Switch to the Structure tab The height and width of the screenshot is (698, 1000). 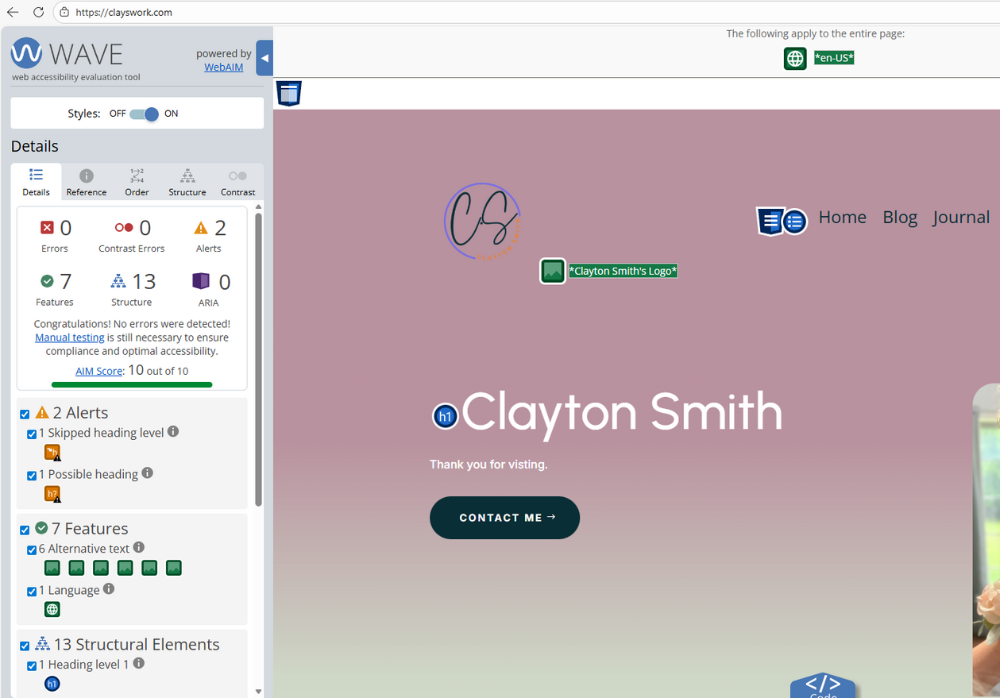(186, 180)
